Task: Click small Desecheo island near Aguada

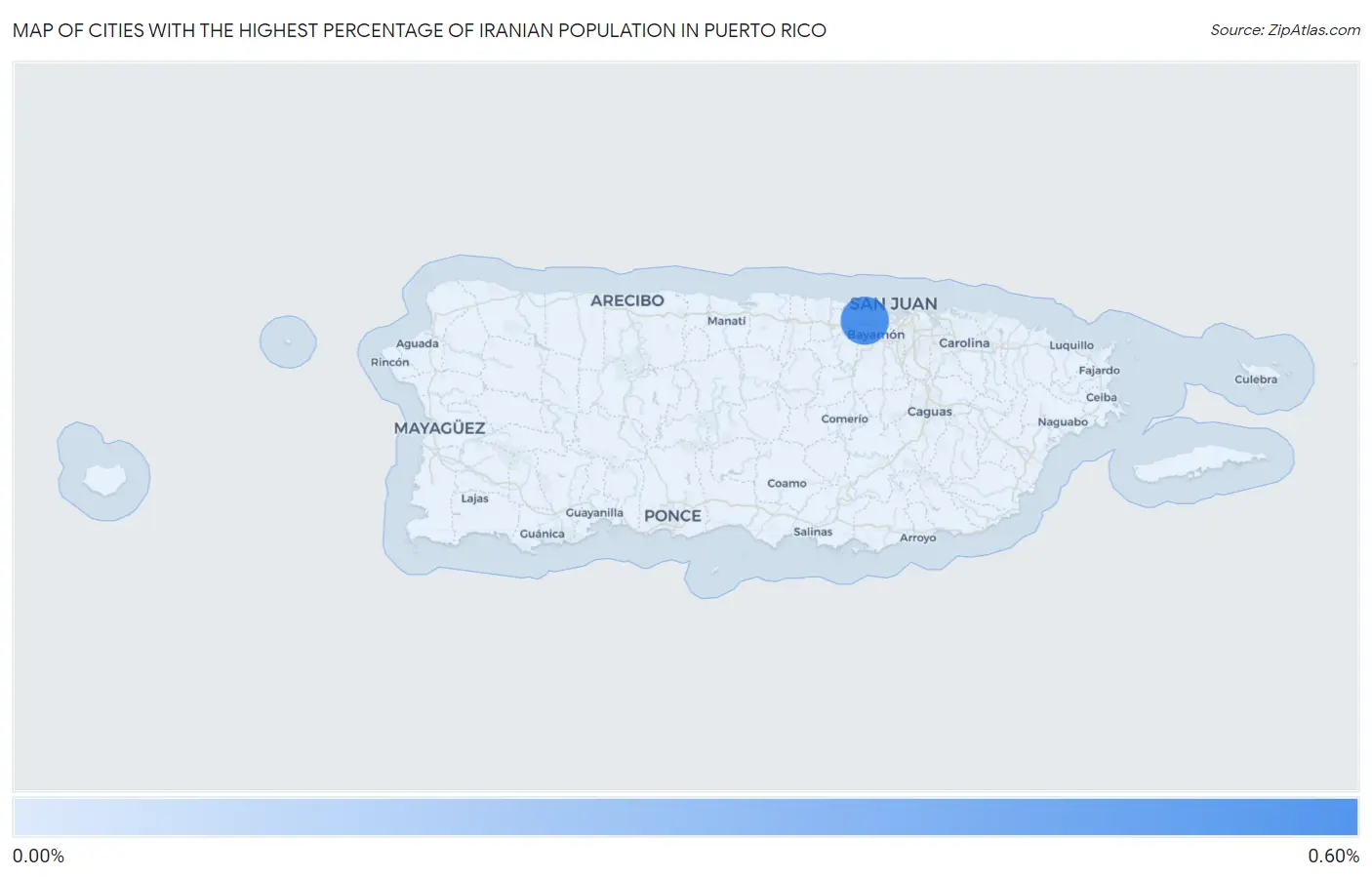Action: 287,341
